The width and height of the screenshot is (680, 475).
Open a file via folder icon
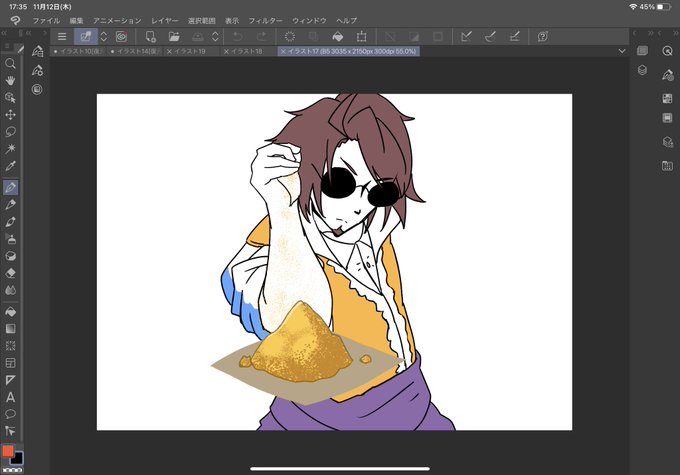174,36
